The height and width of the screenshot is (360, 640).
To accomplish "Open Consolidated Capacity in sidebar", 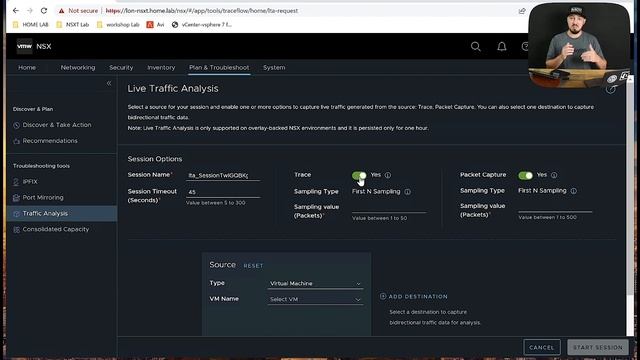I will coord(56,229).
